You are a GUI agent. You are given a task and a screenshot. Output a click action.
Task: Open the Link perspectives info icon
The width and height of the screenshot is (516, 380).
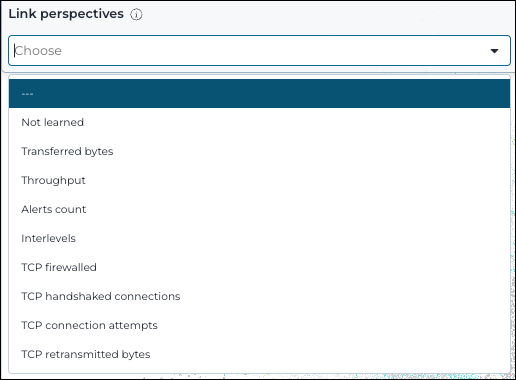click(136, 14)
